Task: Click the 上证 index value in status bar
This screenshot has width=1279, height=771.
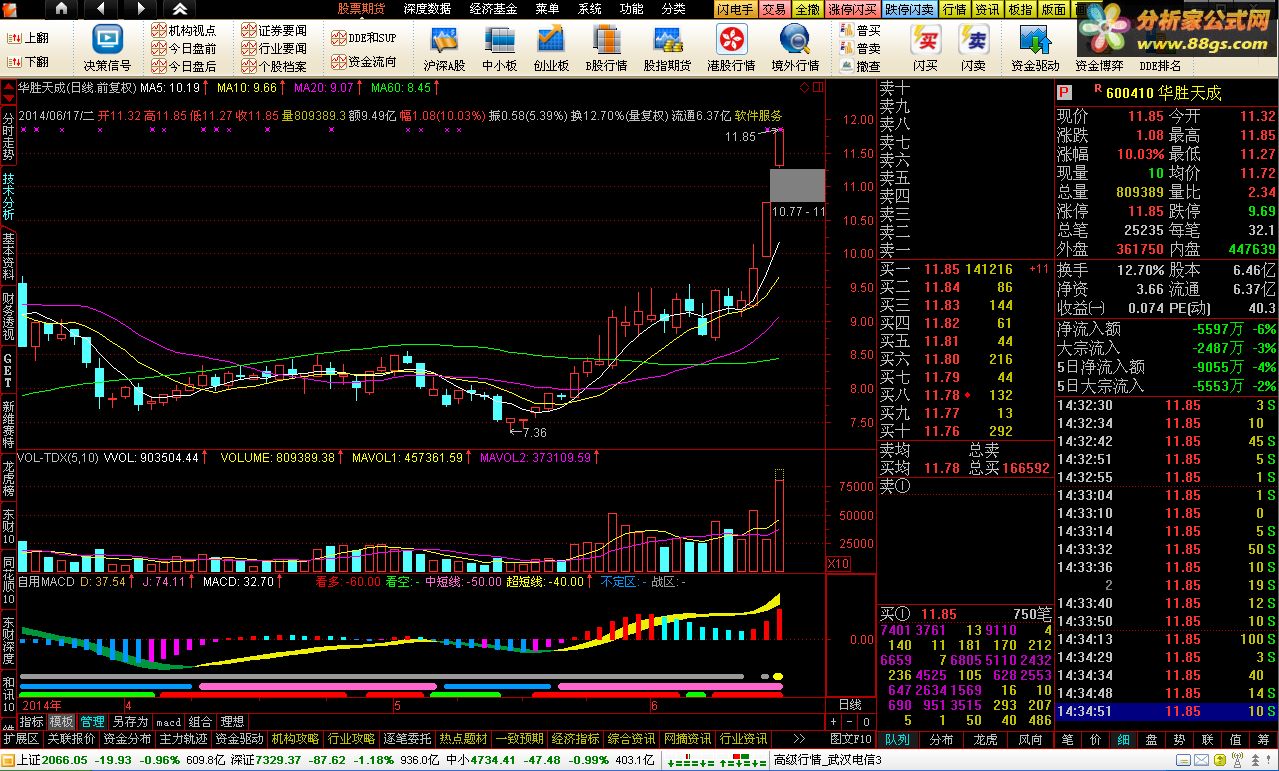Action: 66,760
